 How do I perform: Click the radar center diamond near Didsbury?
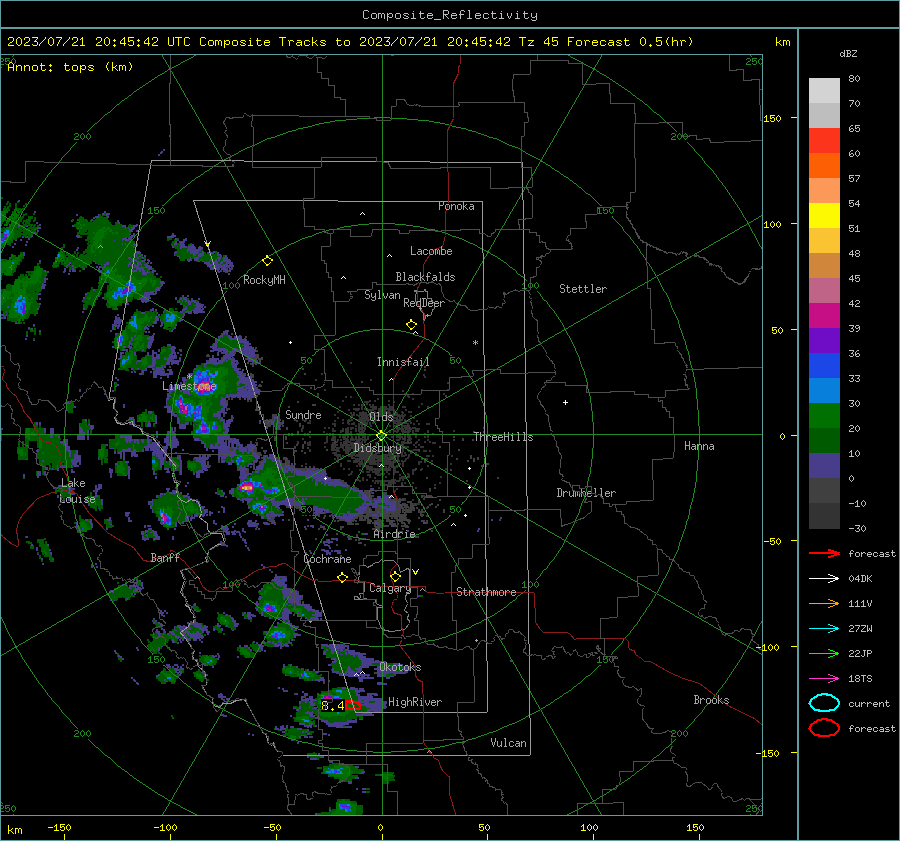381,436
